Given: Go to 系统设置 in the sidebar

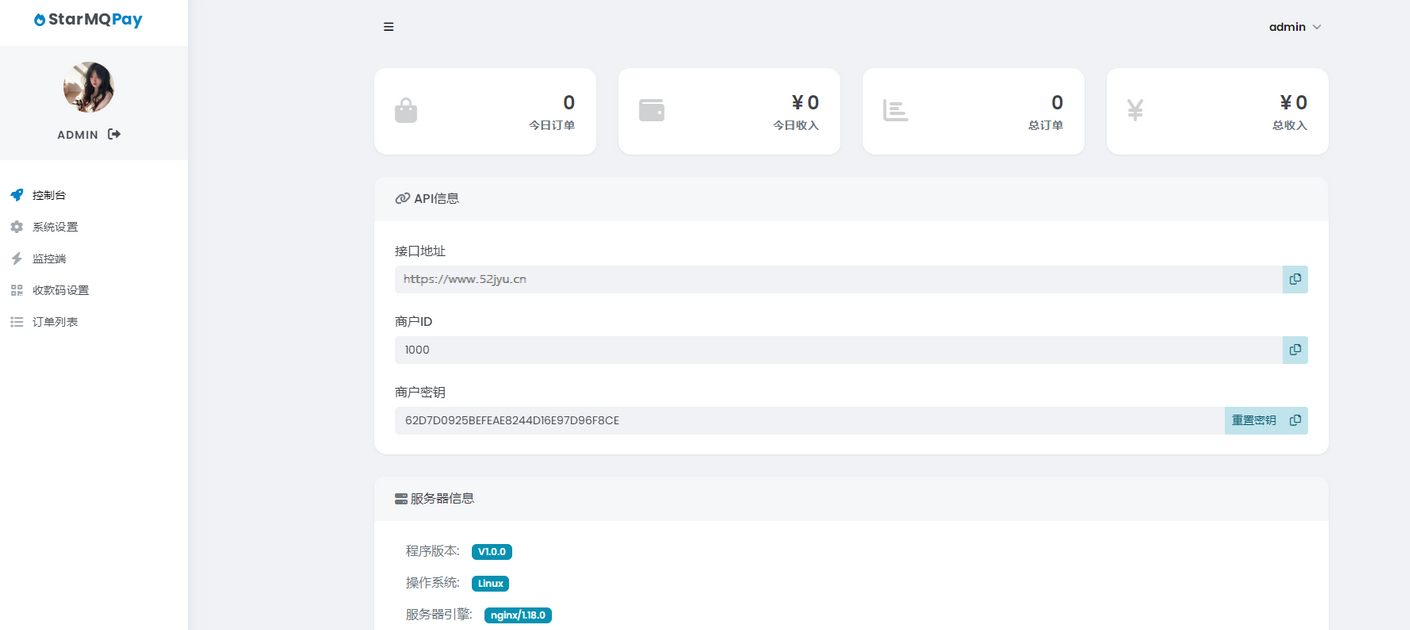Looking at the screenshot, I should [55, 227].
